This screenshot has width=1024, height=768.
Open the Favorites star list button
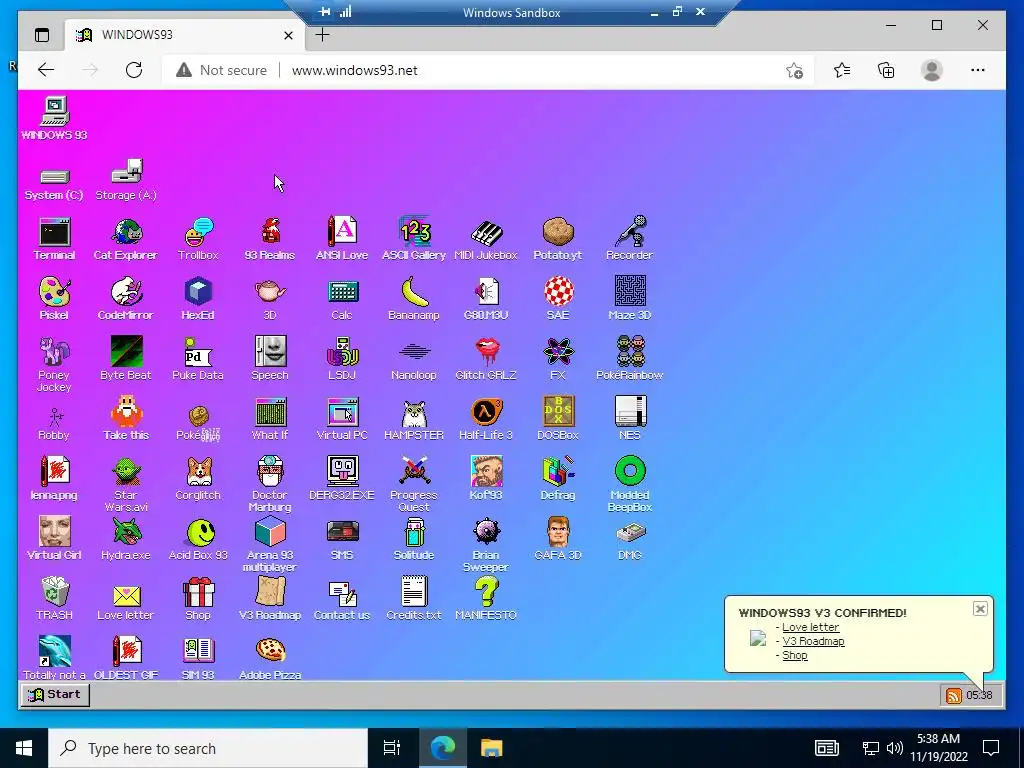(842, 70)
